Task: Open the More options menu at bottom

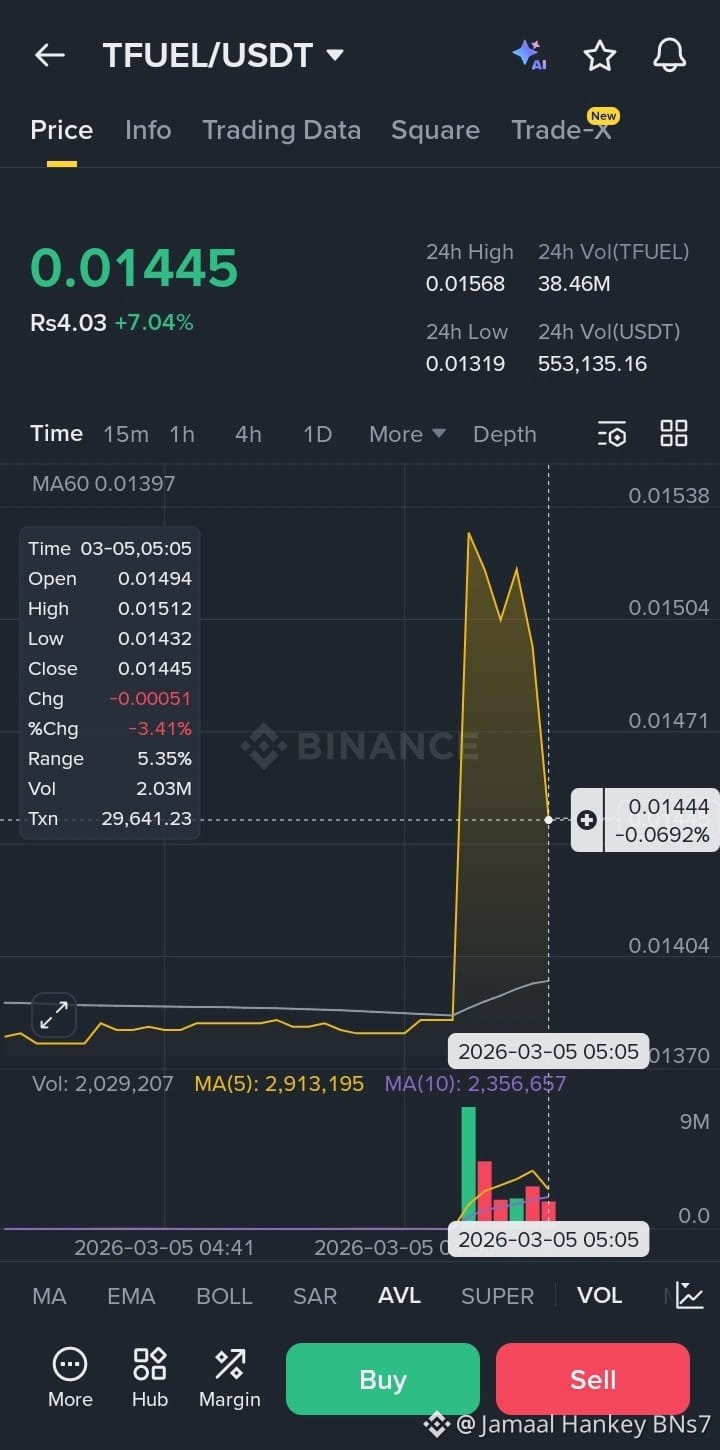Action: pos(70,1377)
